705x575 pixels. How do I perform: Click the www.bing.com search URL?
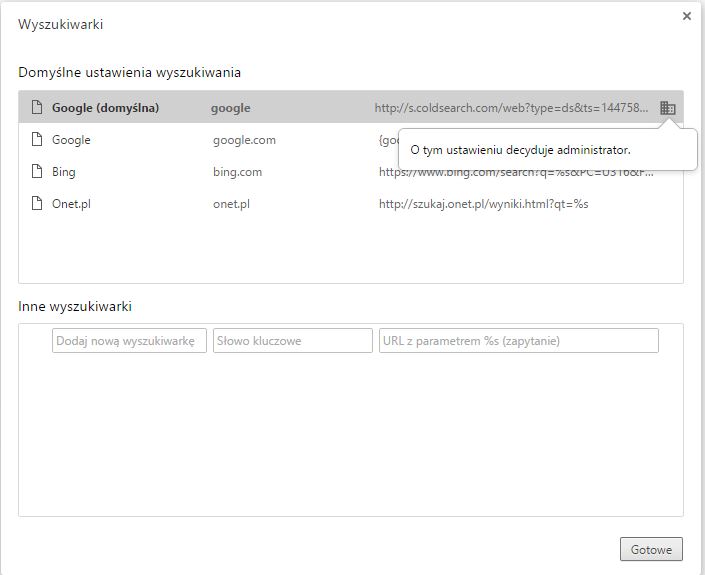click(516, 173)
